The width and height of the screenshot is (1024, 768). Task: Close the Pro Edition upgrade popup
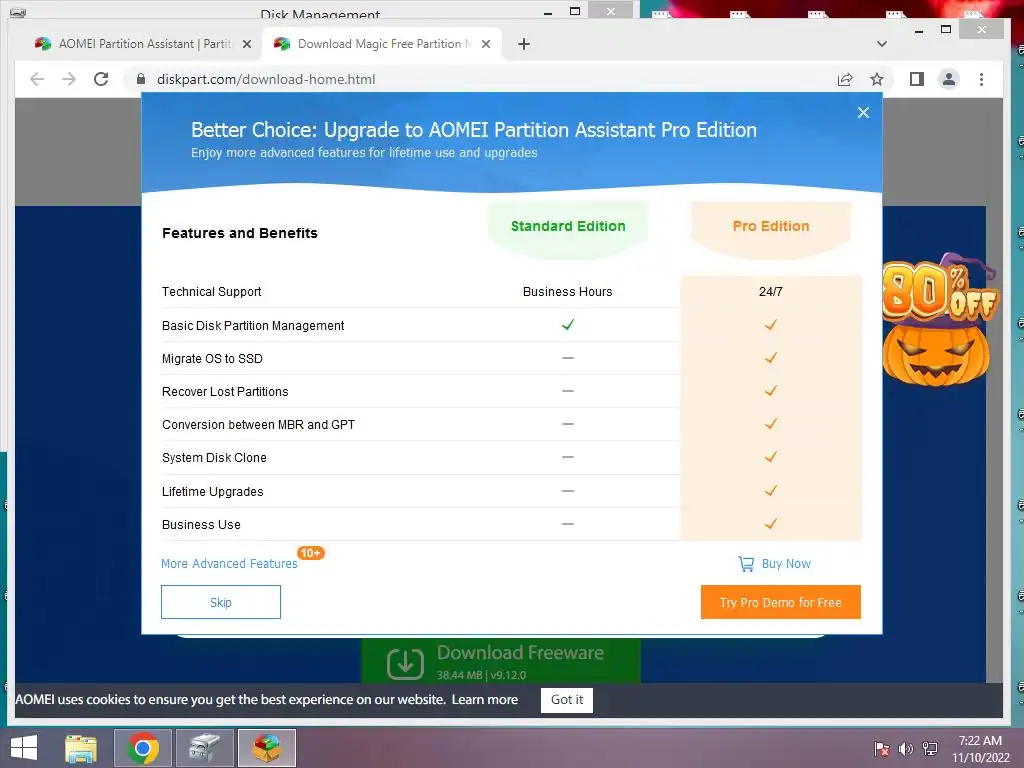(863, 112)
